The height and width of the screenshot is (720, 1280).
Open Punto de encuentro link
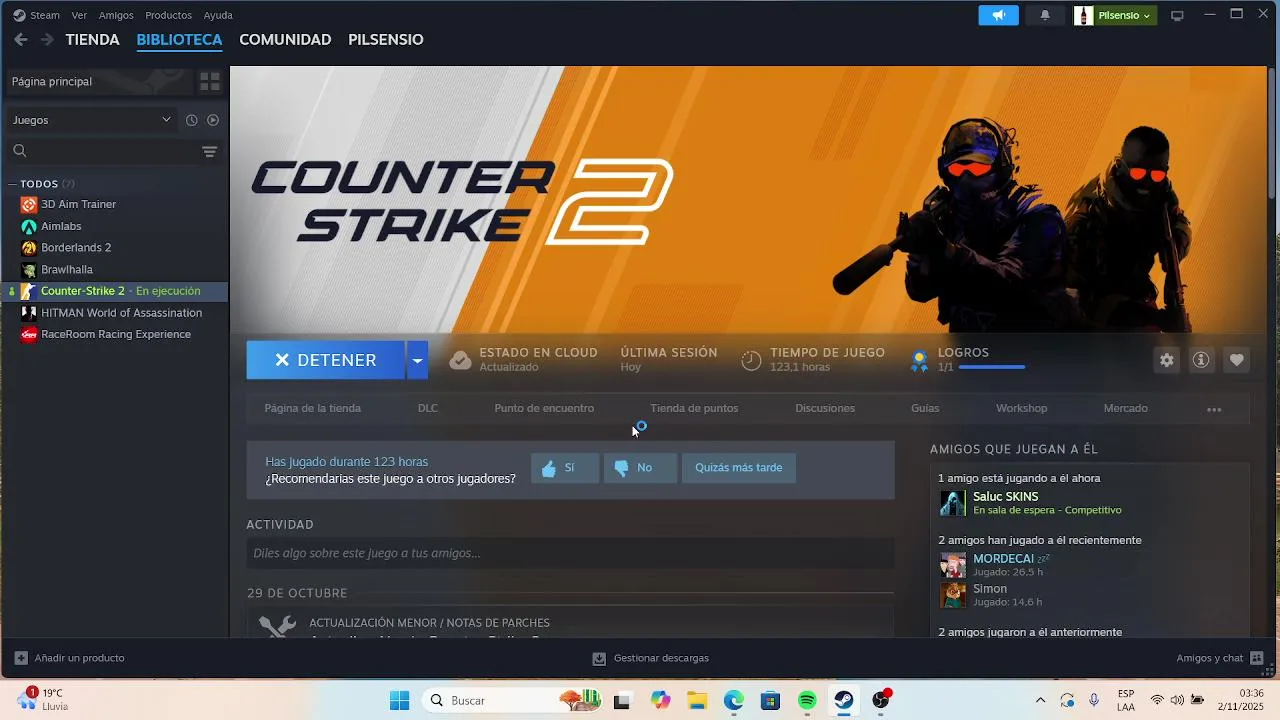click(x=544, y=408)
